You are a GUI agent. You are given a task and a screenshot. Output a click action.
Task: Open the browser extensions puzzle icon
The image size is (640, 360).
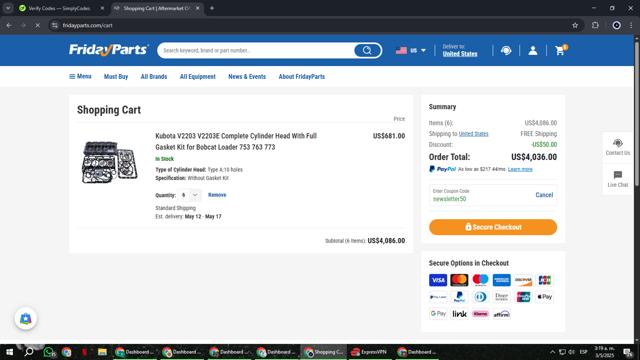595,25
